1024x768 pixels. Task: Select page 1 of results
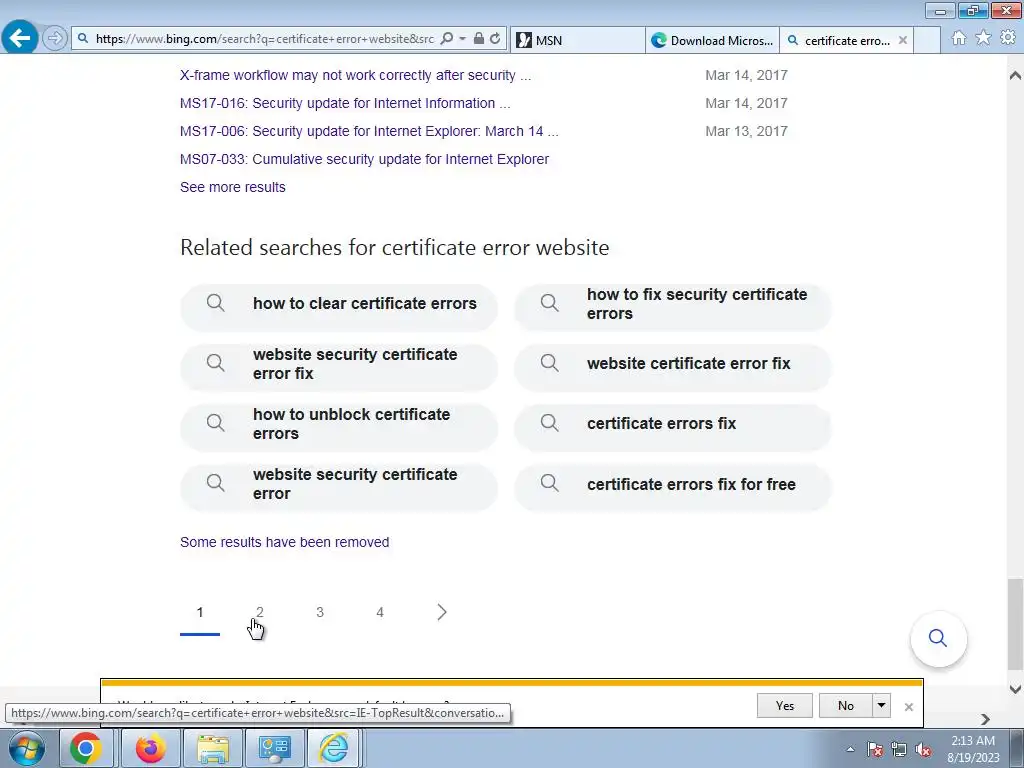200,613
